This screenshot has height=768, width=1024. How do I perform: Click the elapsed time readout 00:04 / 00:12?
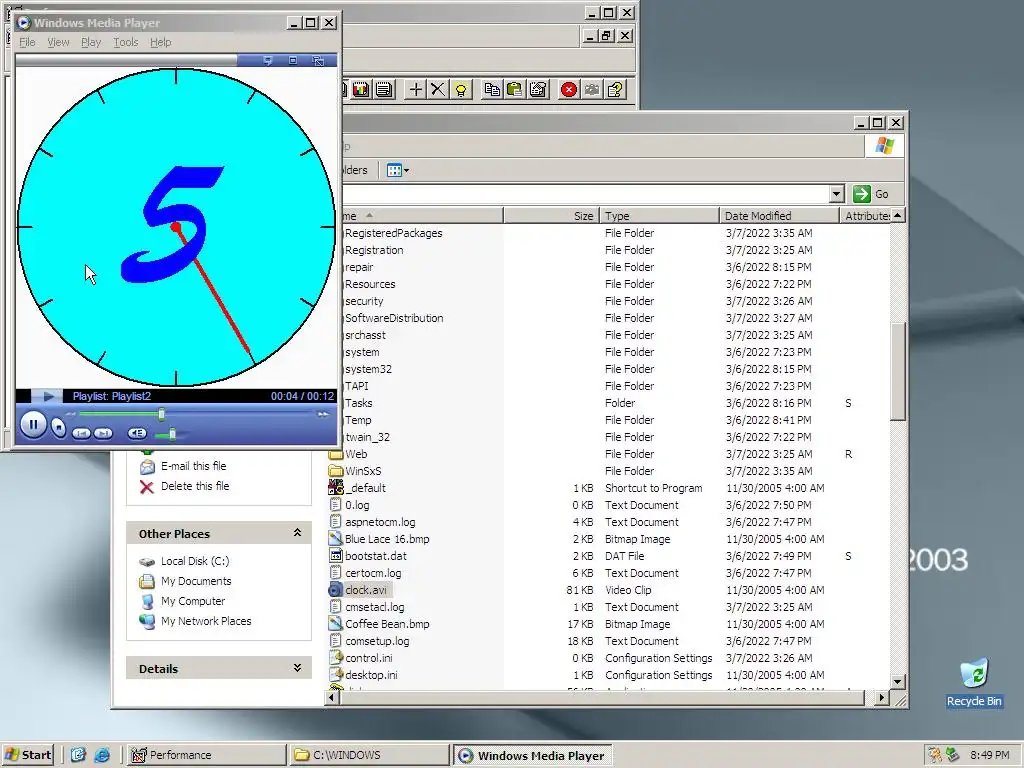pyautogui.click(x=302, y=396)
